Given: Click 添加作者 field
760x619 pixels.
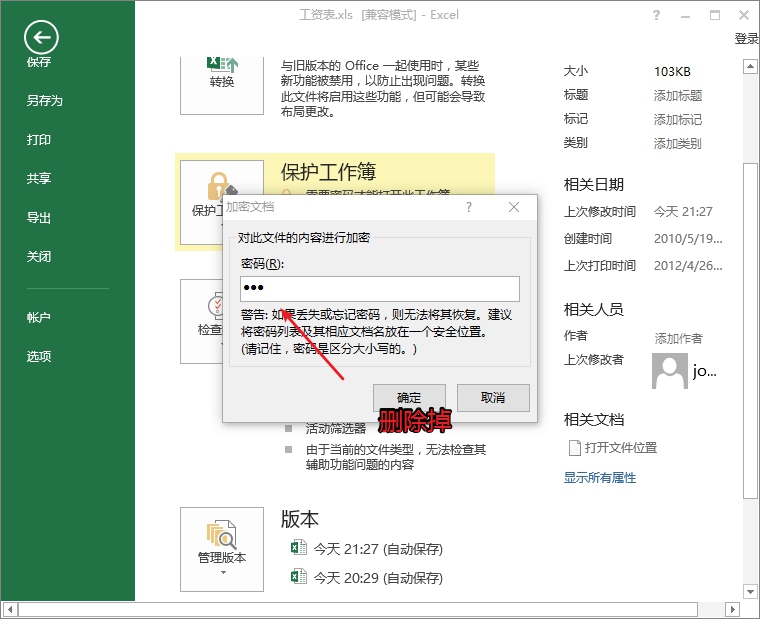Looking at the screenshot, I should point(679,338).
